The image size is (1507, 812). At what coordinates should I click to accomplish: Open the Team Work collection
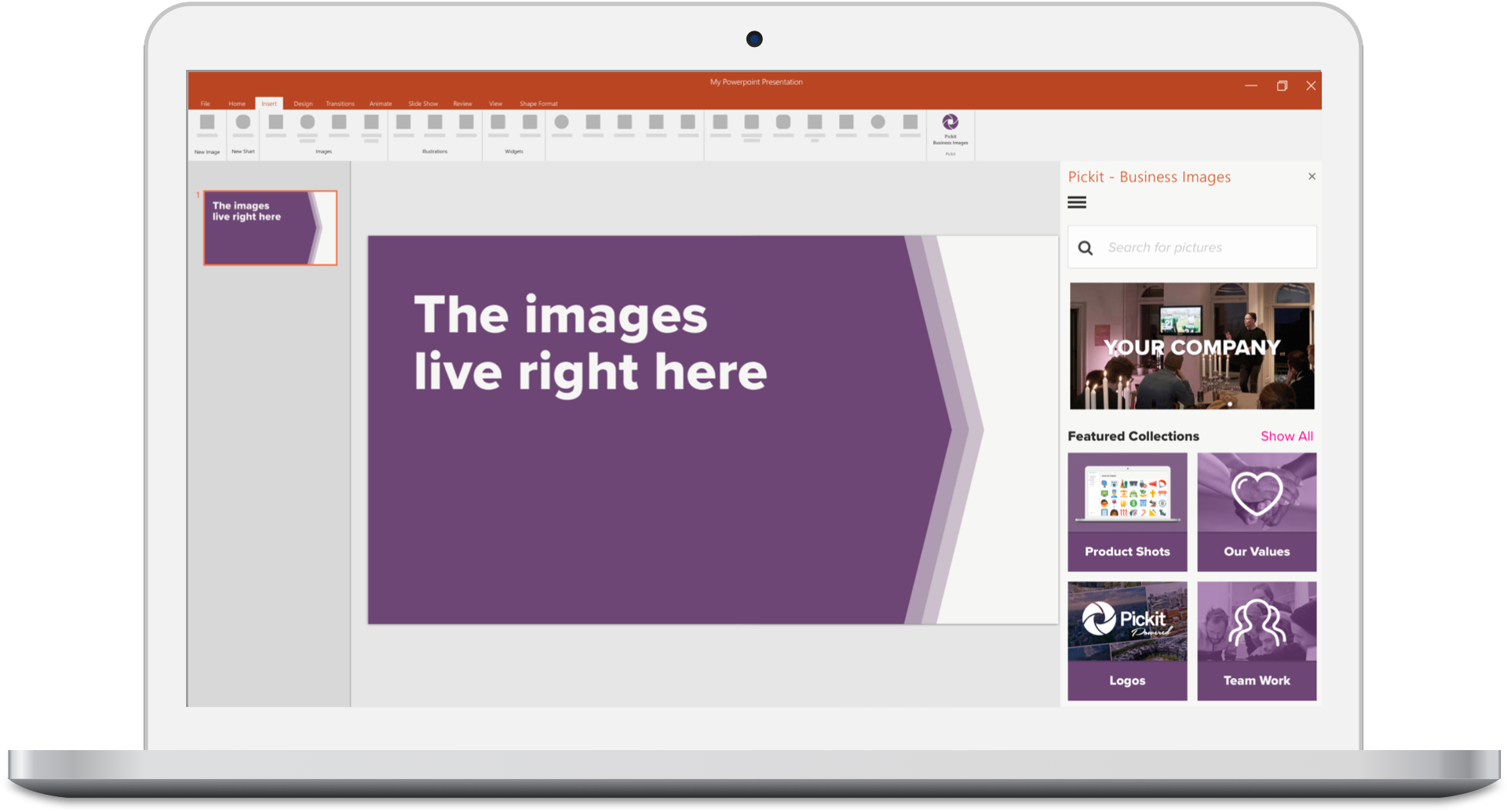pos(1257,641)
